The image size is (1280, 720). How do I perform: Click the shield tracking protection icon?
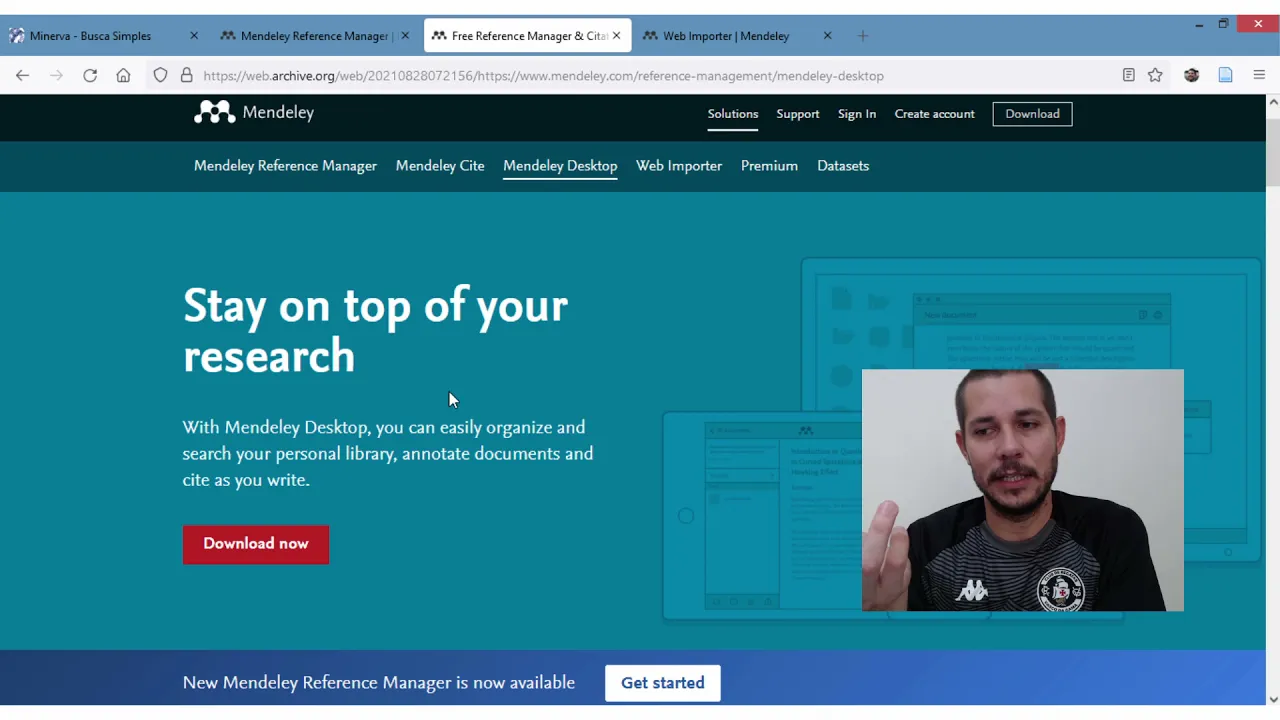(160, 75)
